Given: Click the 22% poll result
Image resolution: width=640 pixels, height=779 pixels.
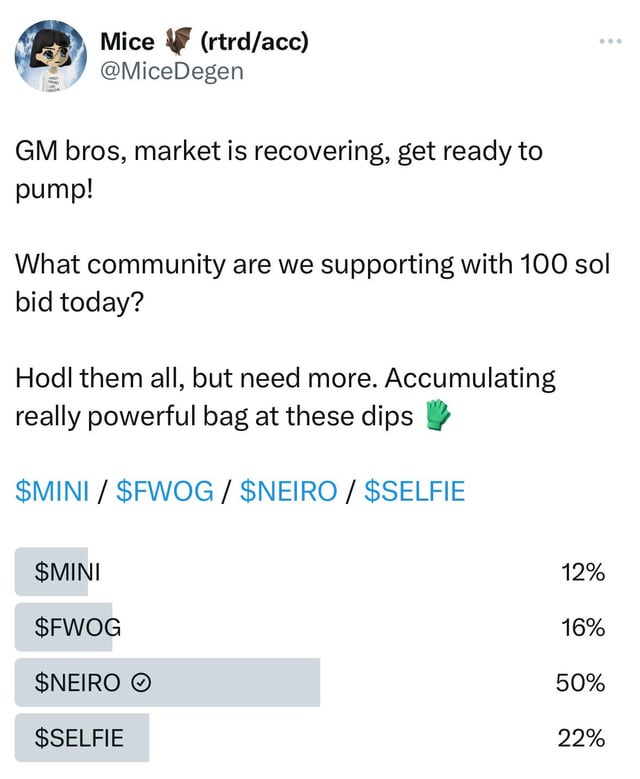Looking at the screenshot, I should pos(581,738).
